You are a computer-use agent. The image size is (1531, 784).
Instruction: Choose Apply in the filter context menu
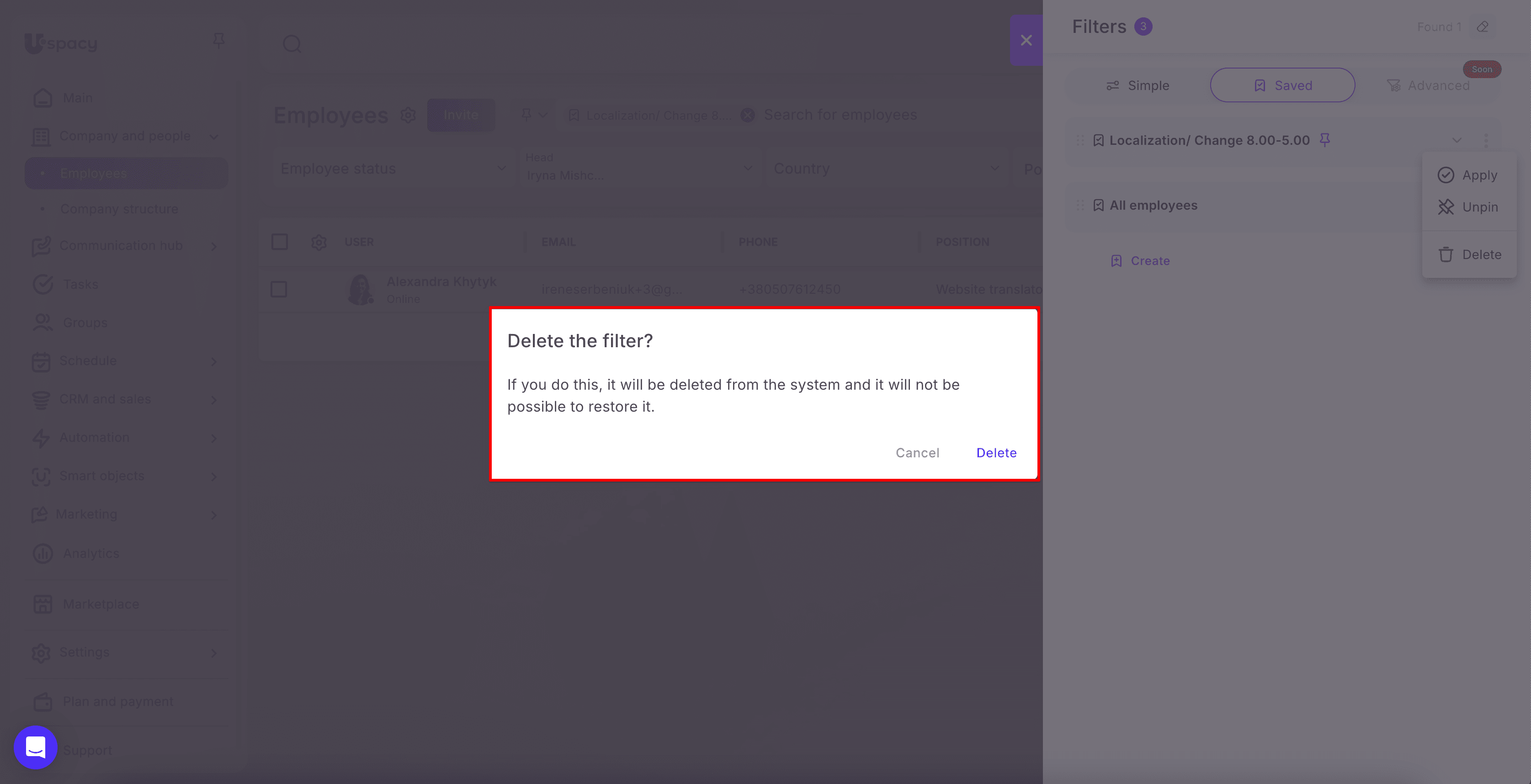tap(1468, 175)
